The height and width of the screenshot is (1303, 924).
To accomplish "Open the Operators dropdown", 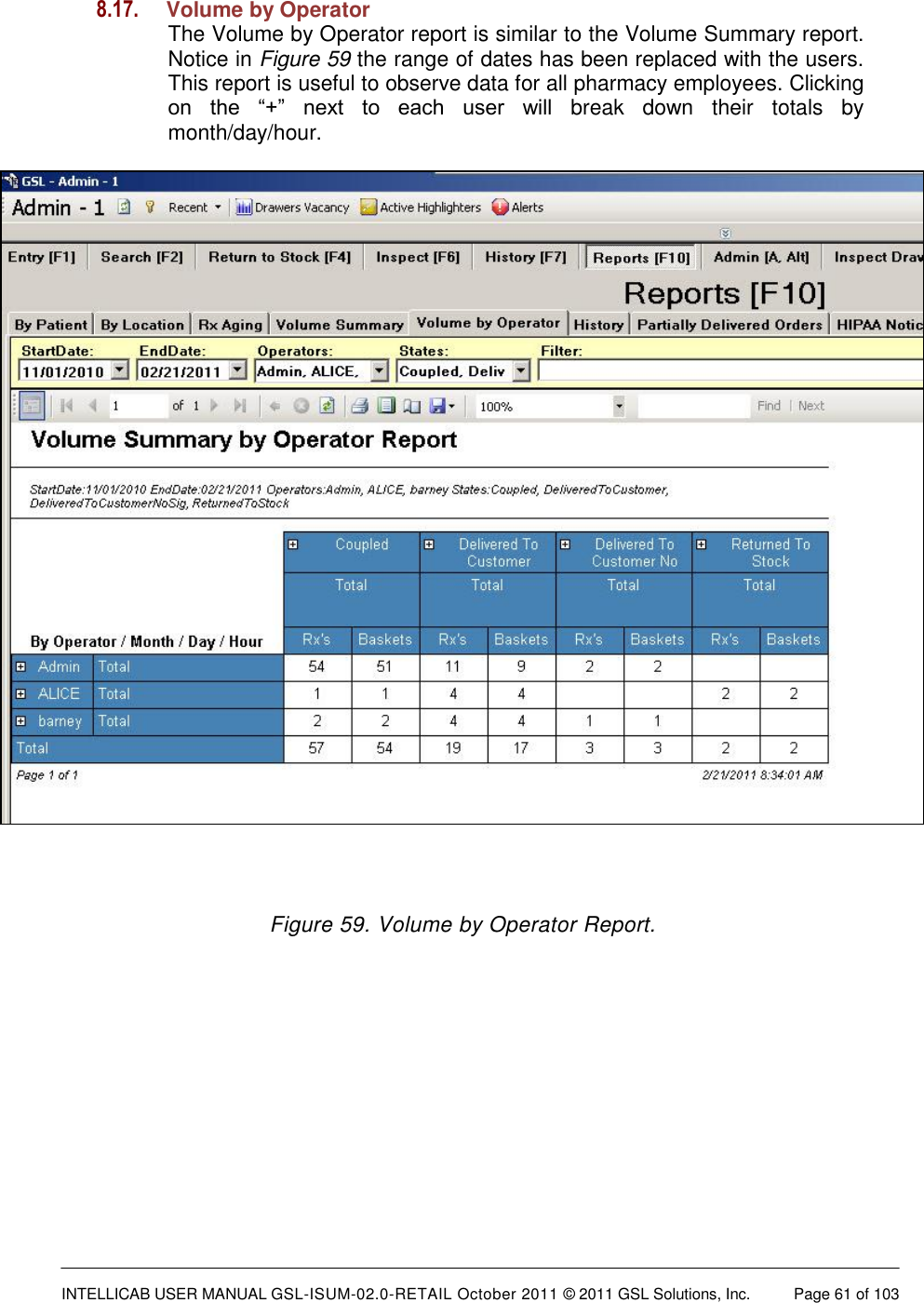I will click(380, 369).
